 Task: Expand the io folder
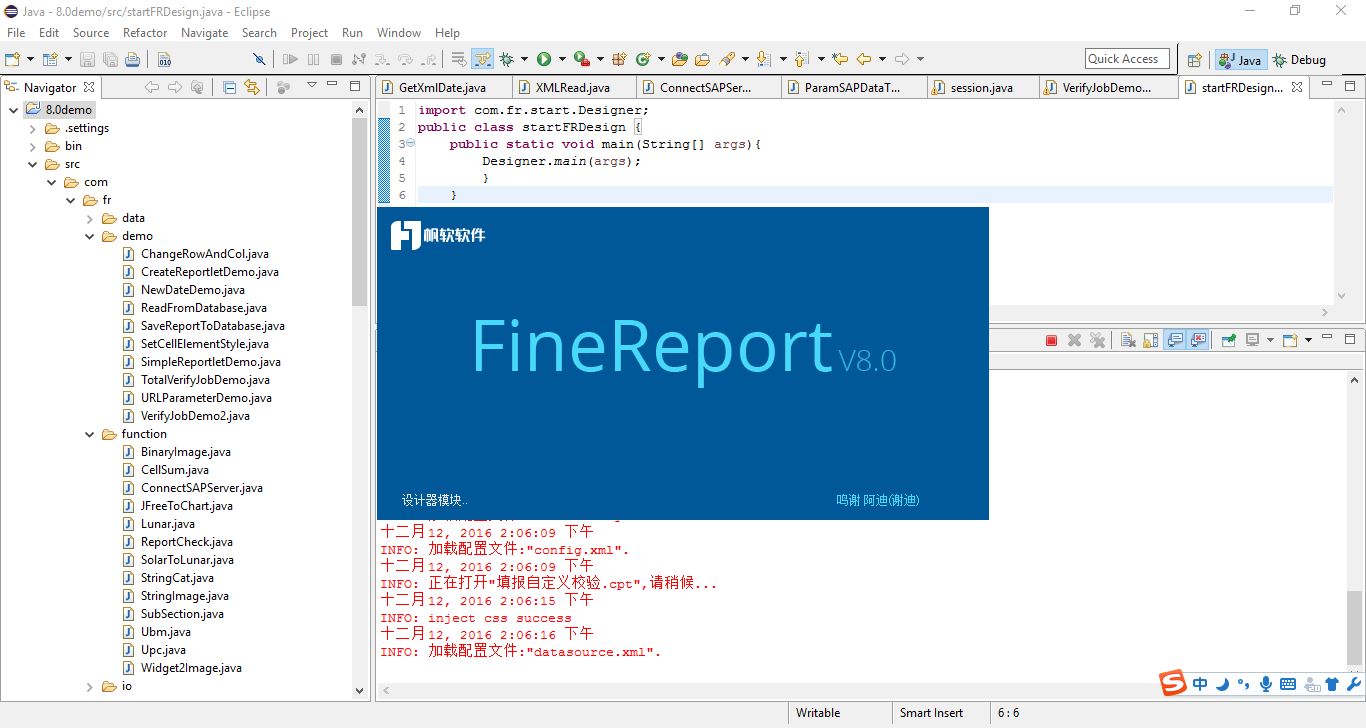pos(90,686)
